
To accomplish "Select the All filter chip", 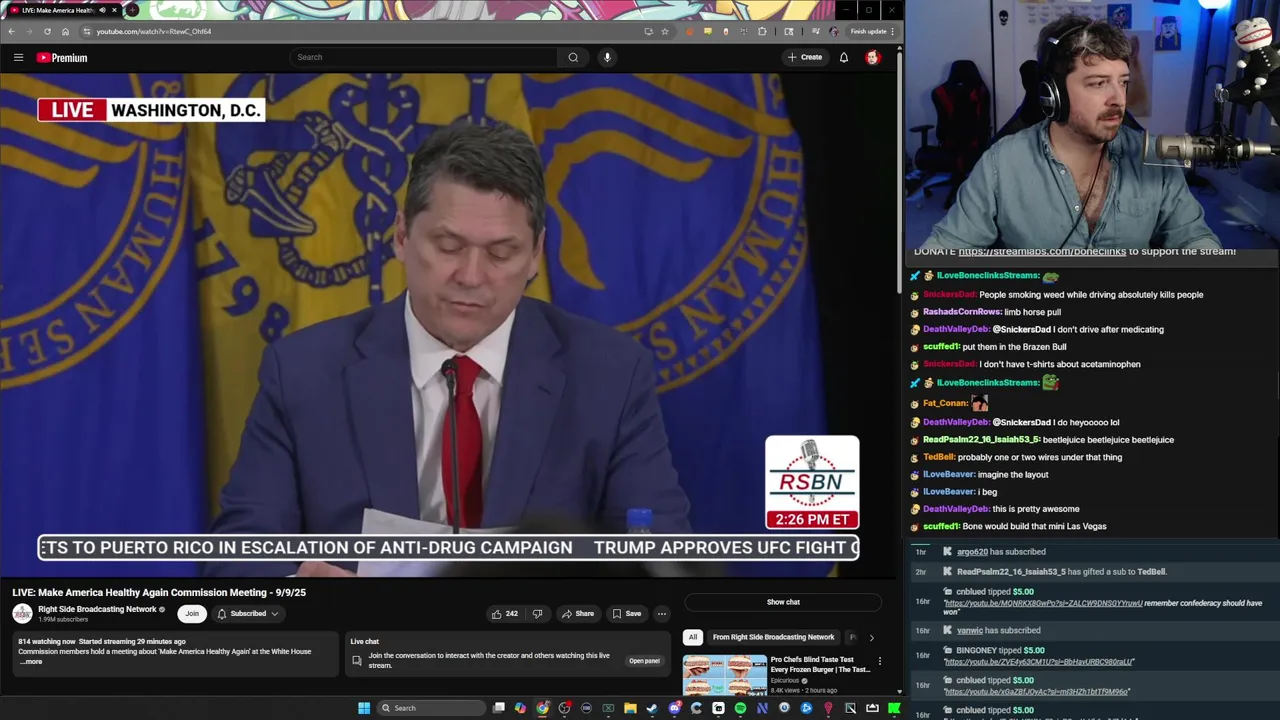I will (x=692, y=637).
